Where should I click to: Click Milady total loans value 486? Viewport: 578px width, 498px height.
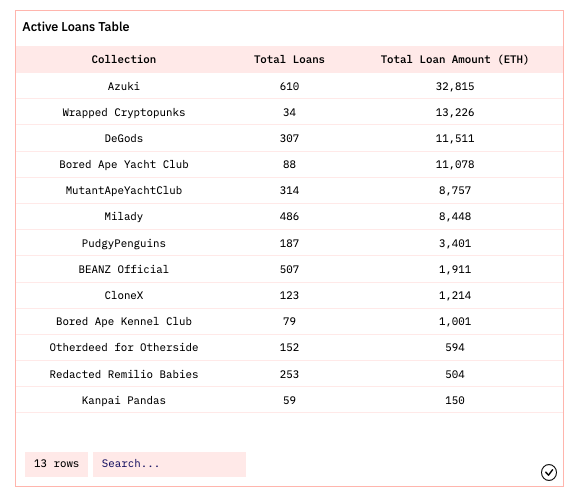pos(289,216)
